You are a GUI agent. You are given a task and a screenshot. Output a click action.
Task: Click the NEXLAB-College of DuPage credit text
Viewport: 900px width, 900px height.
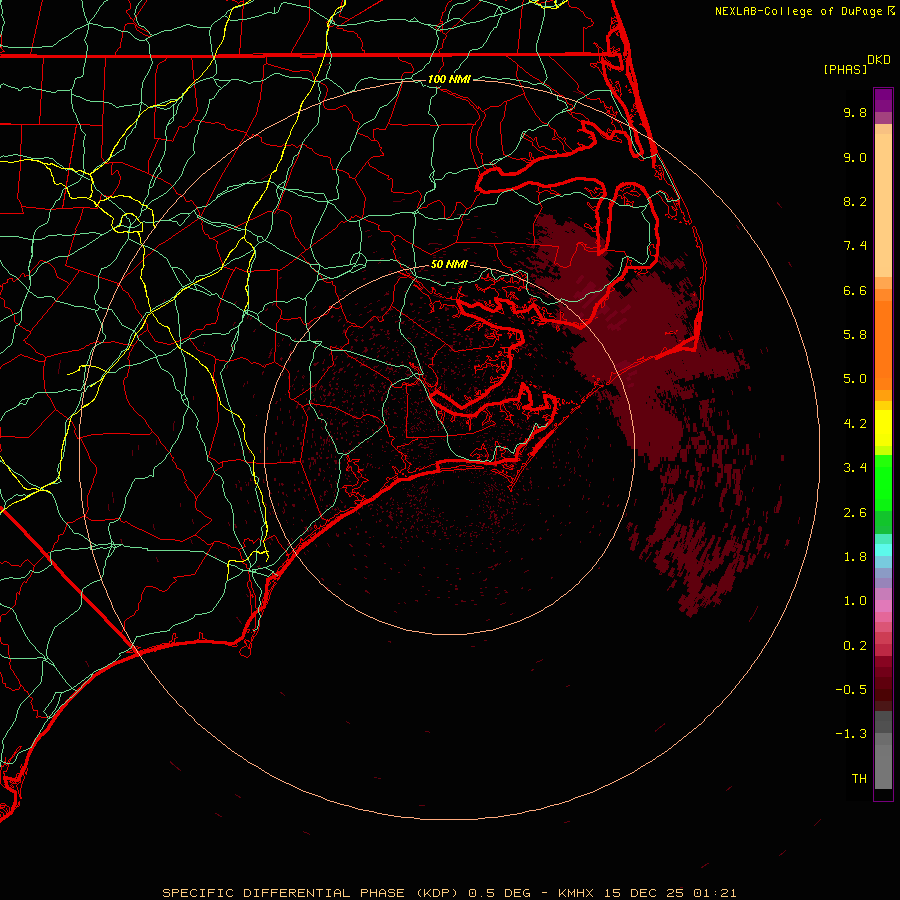[798, 11]
